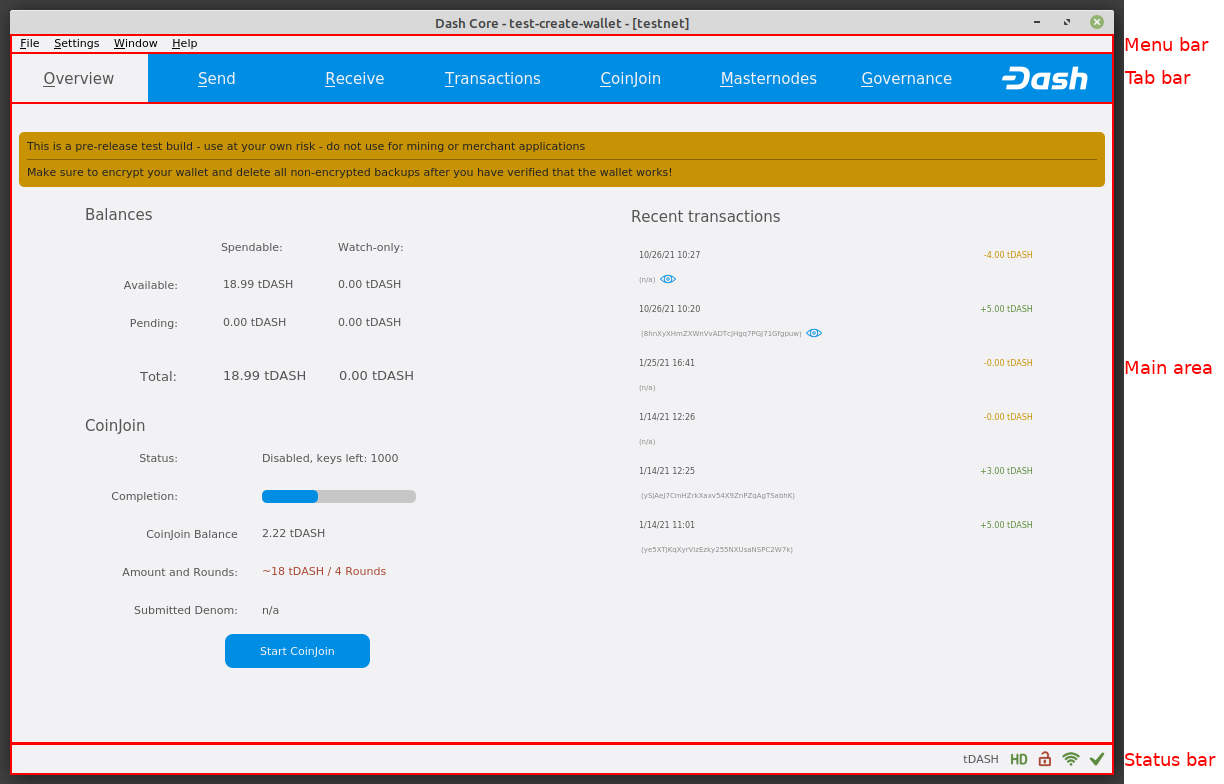Open the Settings menu
The image size is (1224, 784).
(76, 43)
